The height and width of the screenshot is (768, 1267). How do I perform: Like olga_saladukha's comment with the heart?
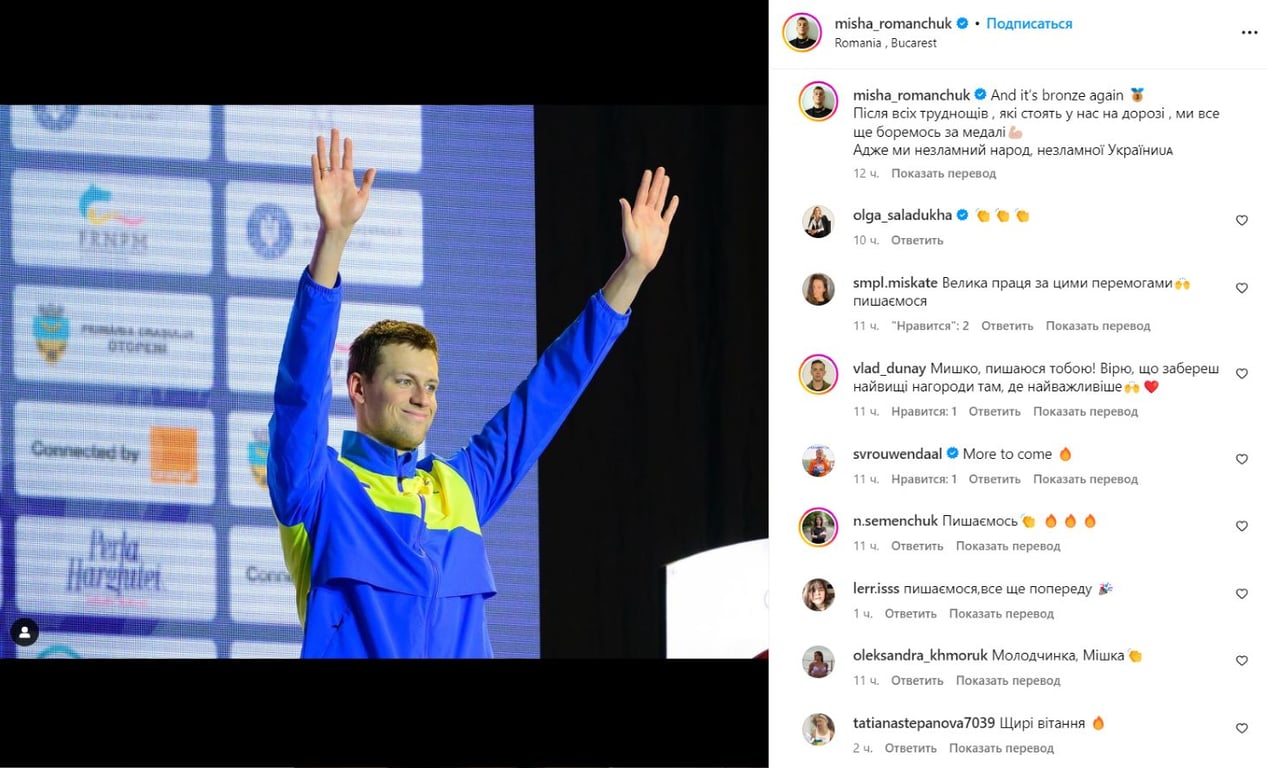[x=1242, y=220]
